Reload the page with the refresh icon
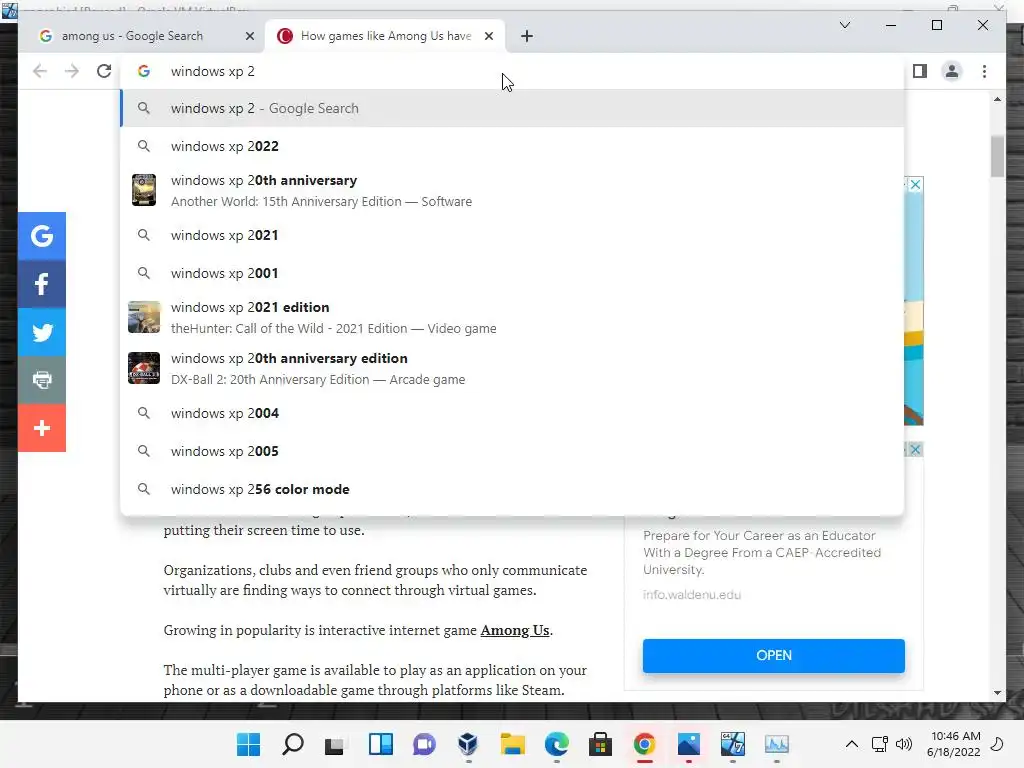Viewport: 1024px width, 768px height. [104, 71]
